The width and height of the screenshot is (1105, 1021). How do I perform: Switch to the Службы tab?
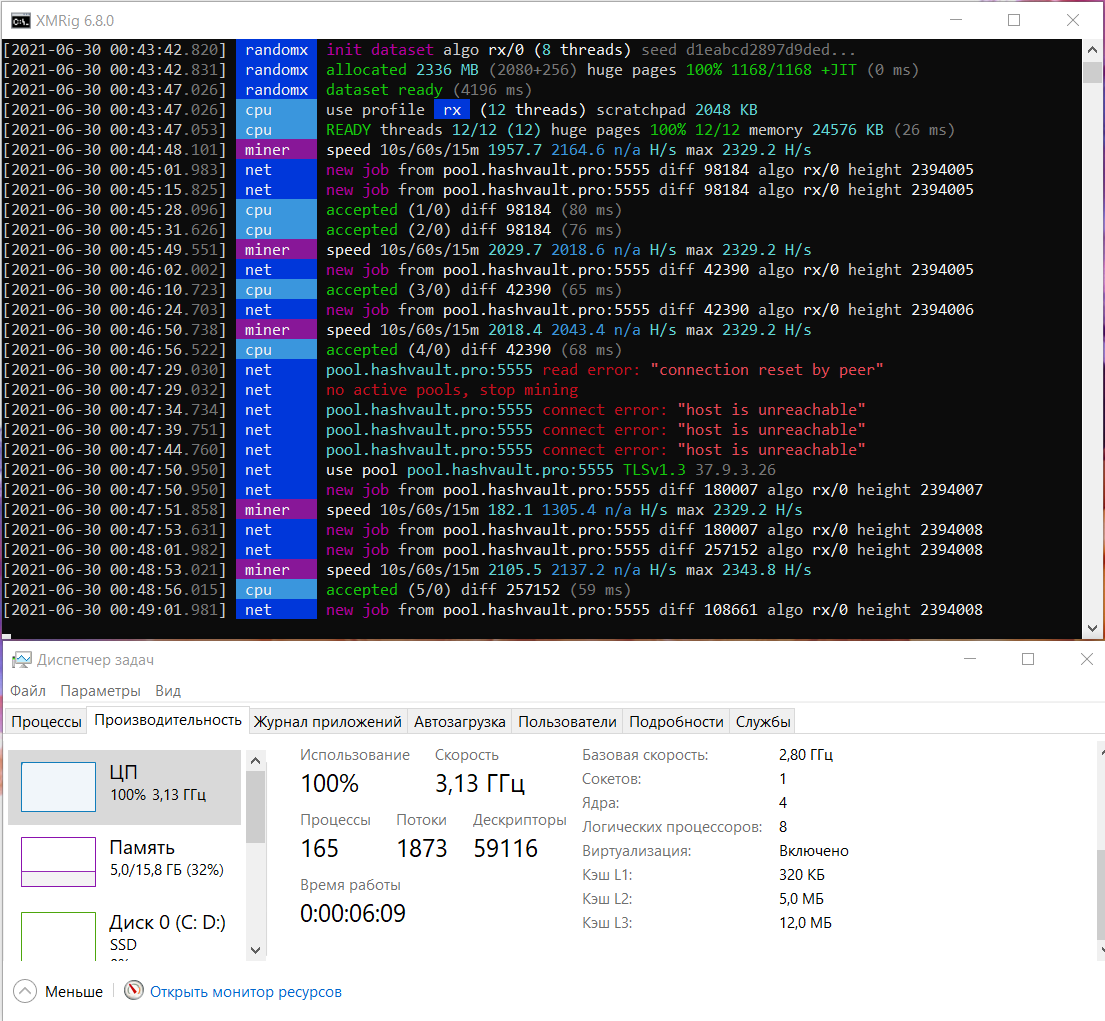[x=763, y=722]
